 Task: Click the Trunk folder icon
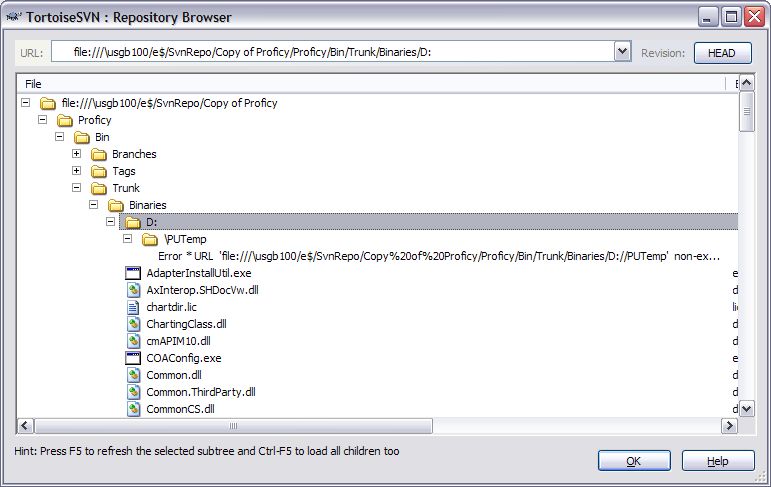click(99, 188)
